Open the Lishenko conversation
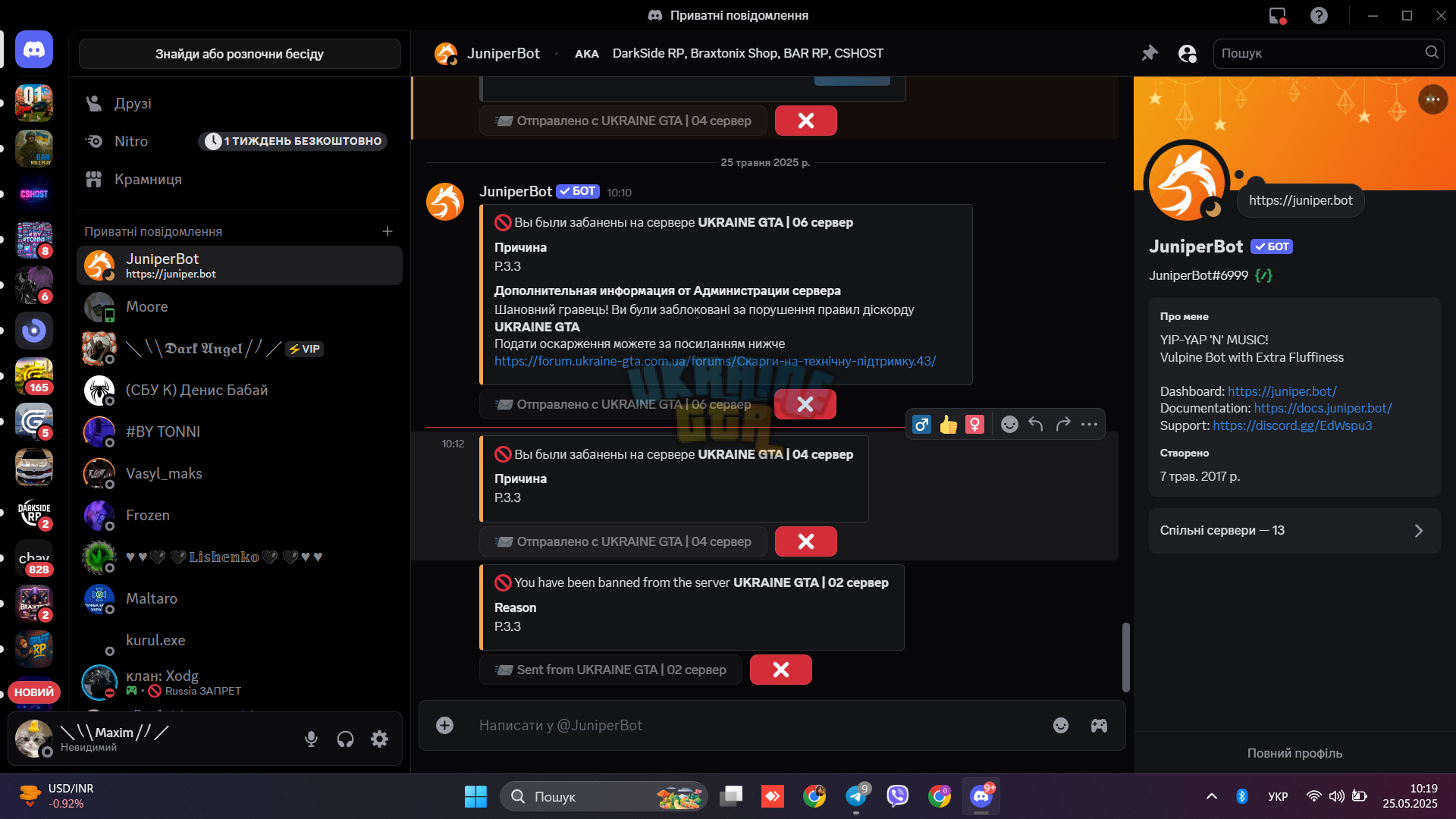1456x819 pixels. (x=240, y=557)
